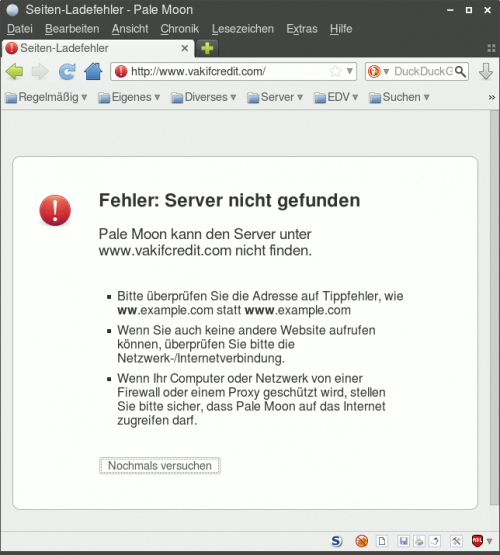The width and height of the screenshot is (500, 555).
Task: Expand the Eigenes bookmarks folder
Action: tap(129, 97)
